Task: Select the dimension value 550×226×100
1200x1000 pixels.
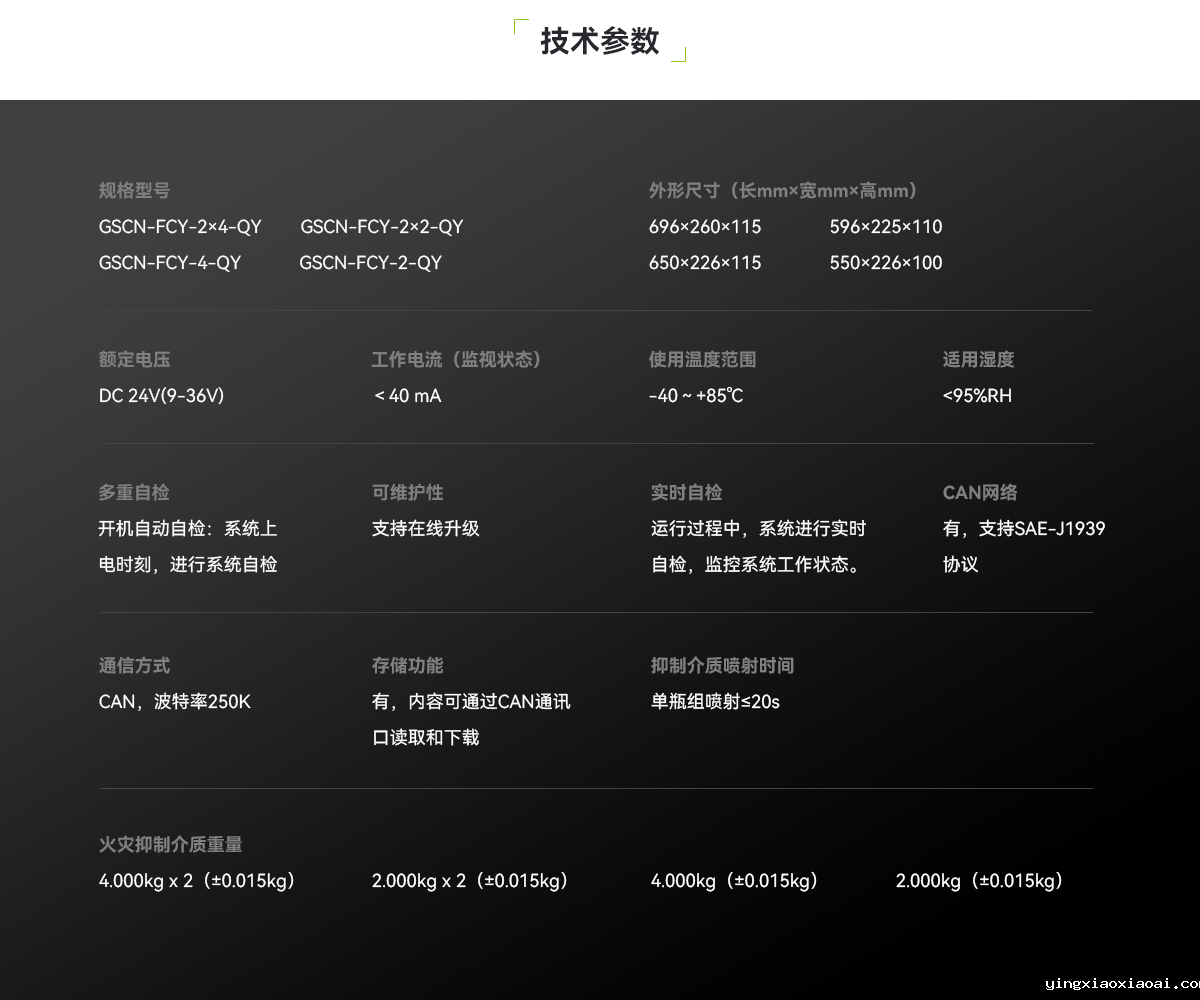Action: [885, 263]
